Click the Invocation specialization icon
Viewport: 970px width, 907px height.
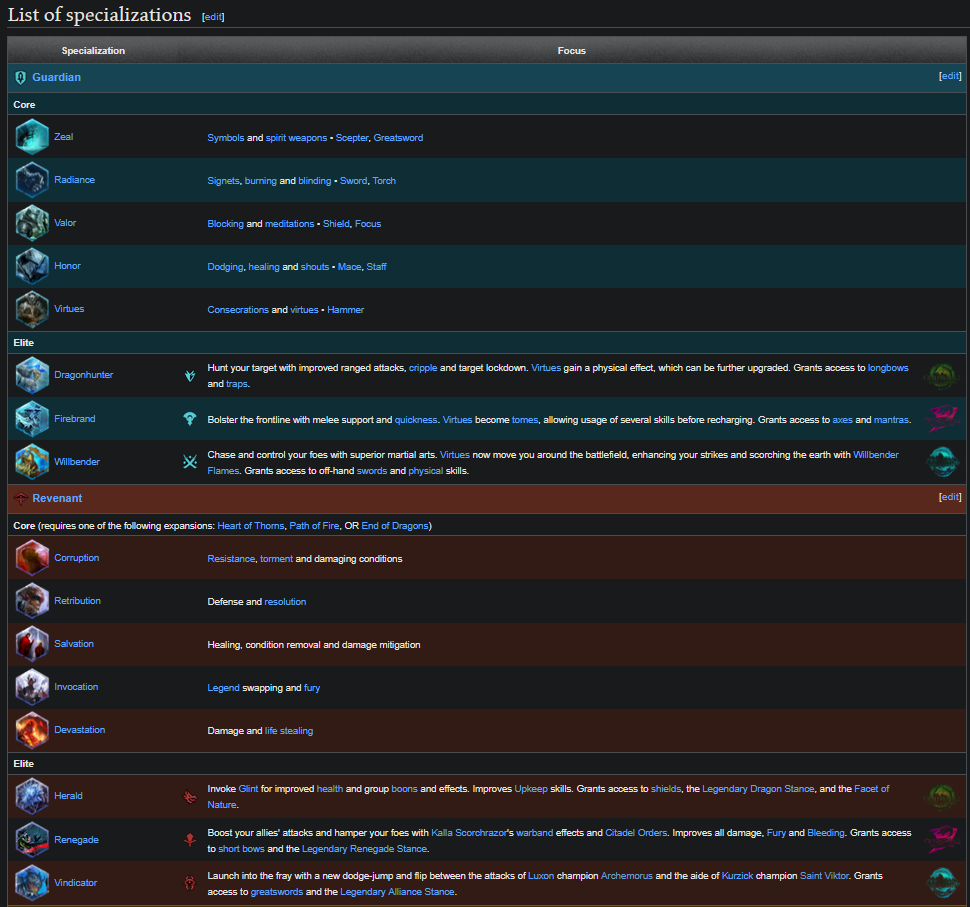32,687
